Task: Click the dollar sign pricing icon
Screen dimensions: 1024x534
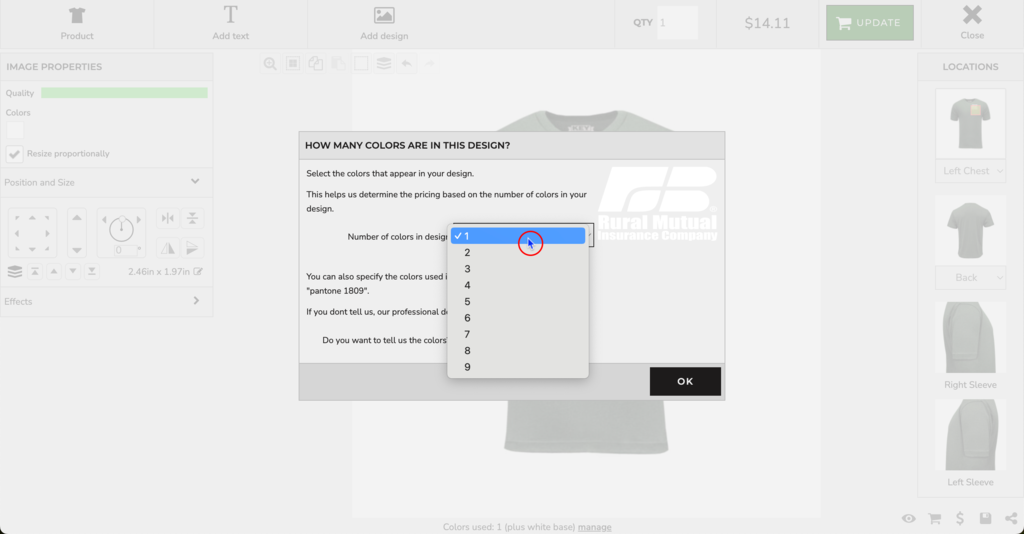Action: (960, 518)
